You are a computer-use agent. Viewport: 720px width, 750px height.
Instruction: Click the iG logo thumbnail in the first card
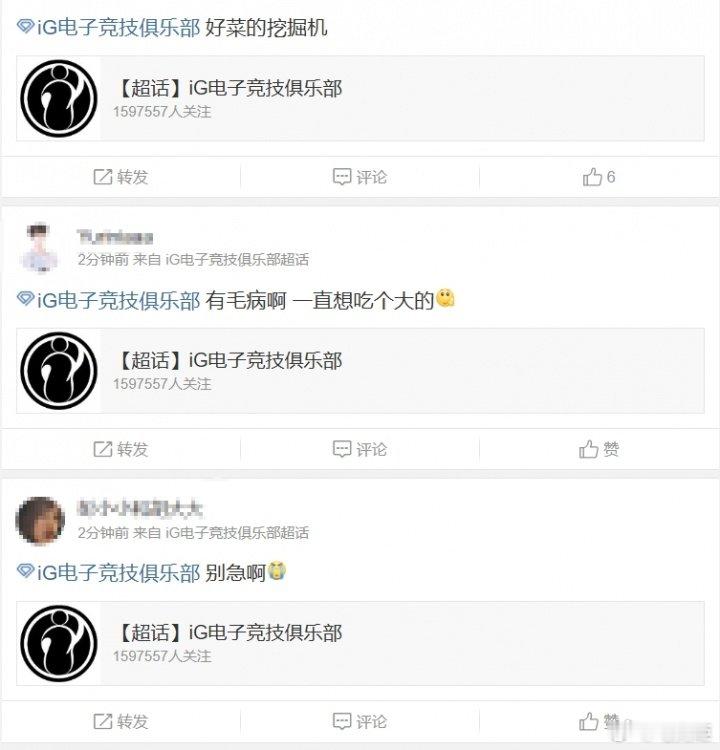click(59, 99)
